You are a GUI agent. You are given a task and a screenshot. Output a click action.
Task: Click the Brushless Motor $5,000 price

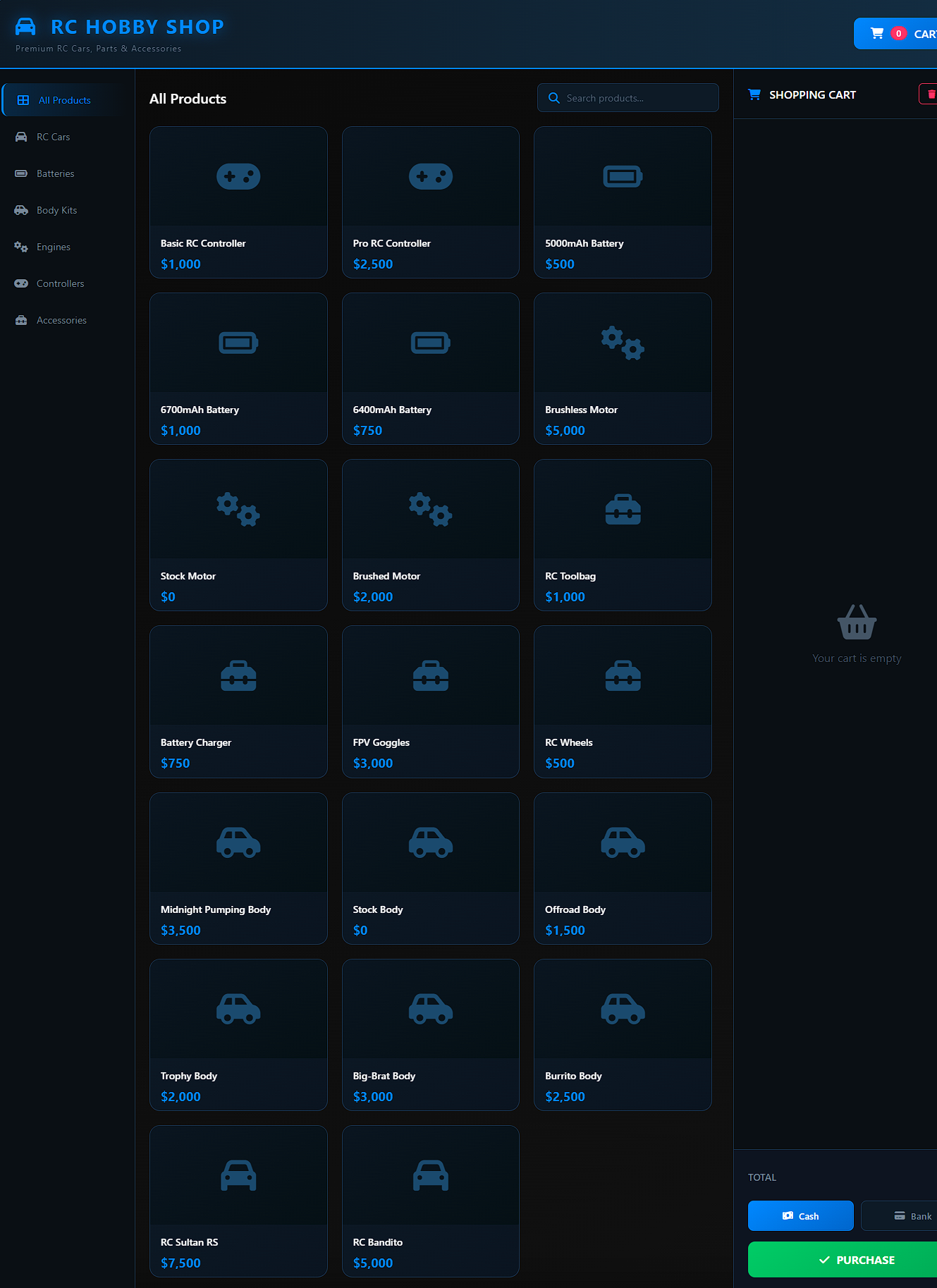click(x=565, y=431)
